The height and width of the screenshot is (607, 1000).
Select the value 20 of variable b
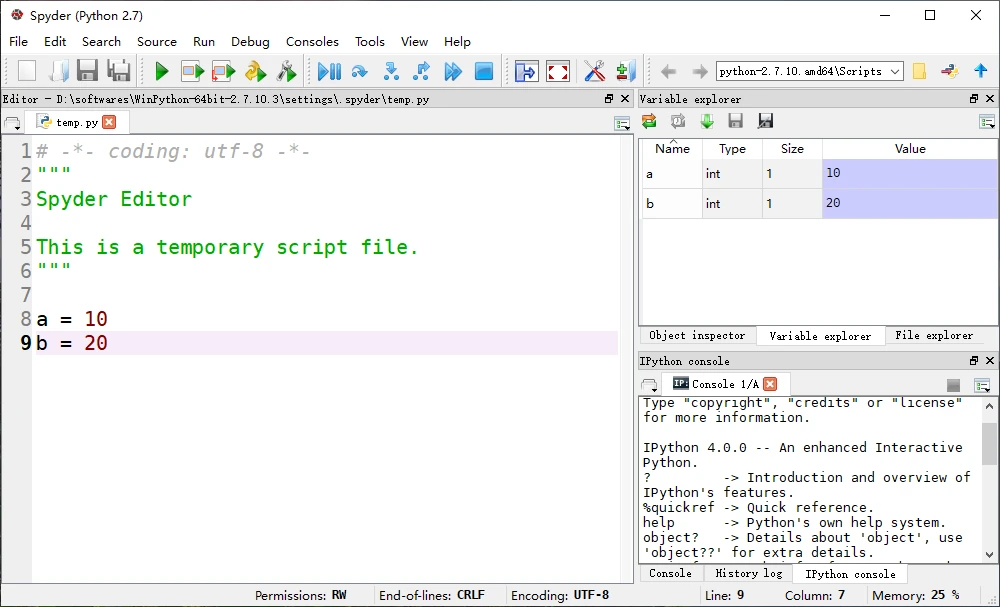click(x=910, y=203)
